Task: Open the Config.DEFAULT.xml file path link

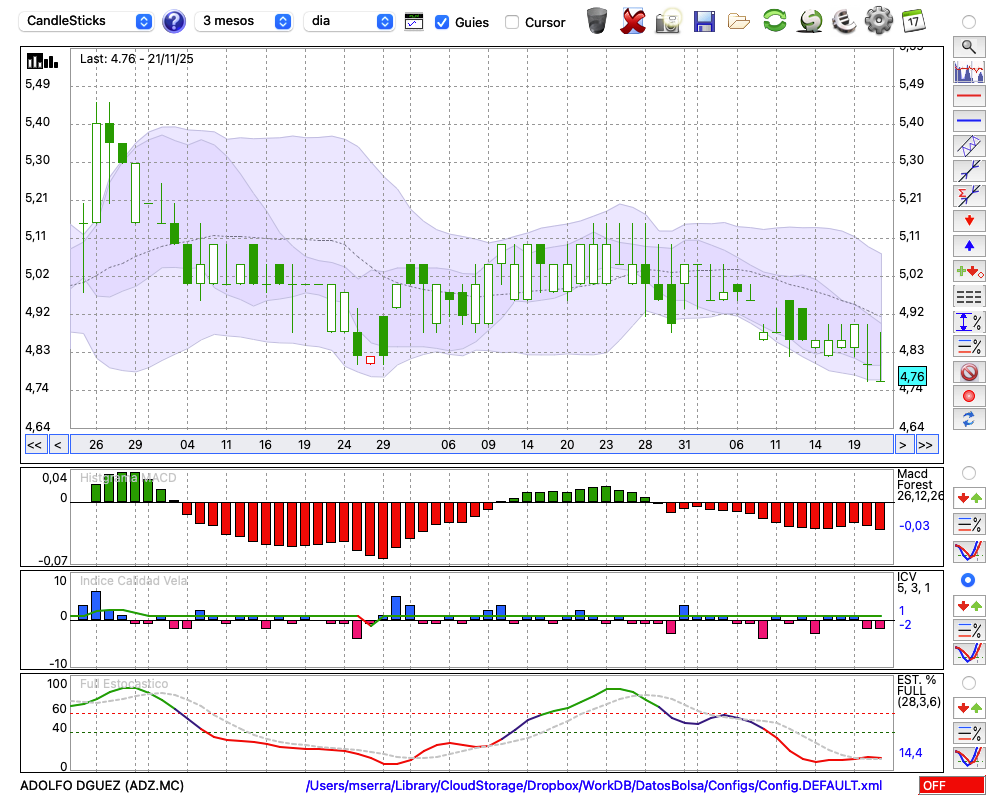Action: coord(594,786)
